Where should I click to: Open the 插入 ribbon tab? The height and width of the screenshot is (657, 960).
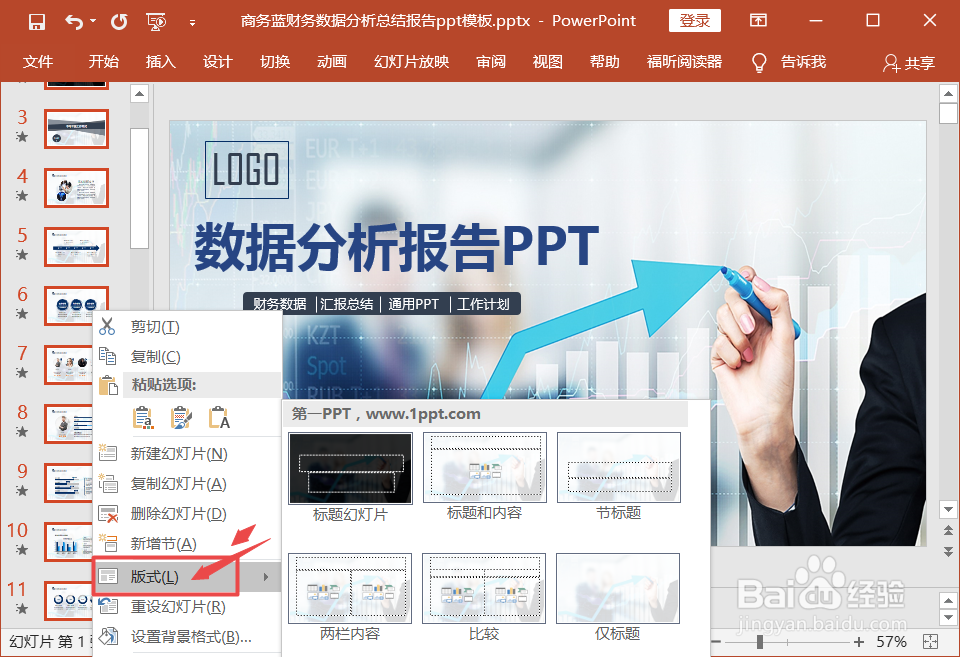pos(160,62)
